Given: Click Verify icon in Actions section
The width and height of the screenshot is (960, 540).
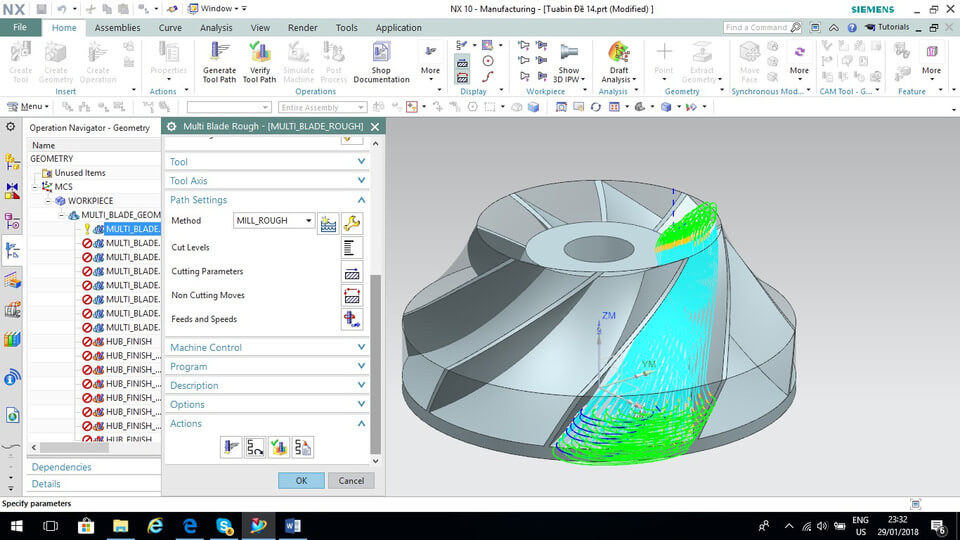Looking at the screenshot, I should (x=279, y=448).
